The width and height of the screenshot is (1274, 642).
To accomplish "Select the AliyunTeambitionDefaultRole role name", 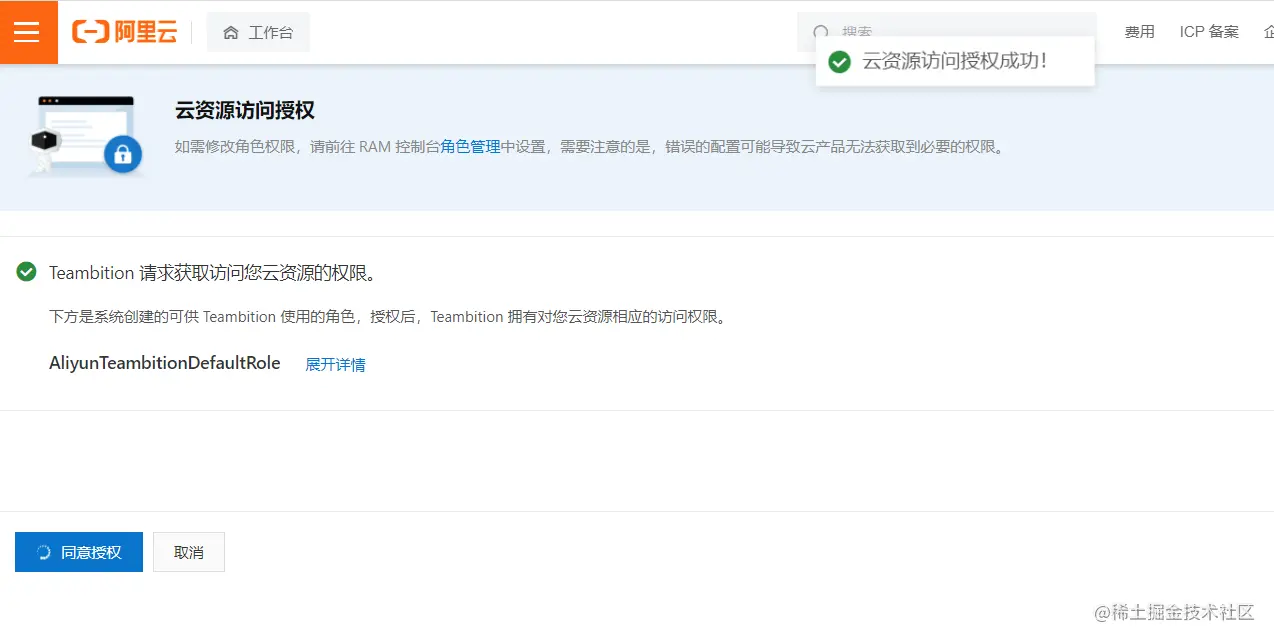I will click(x=165, y=363).
